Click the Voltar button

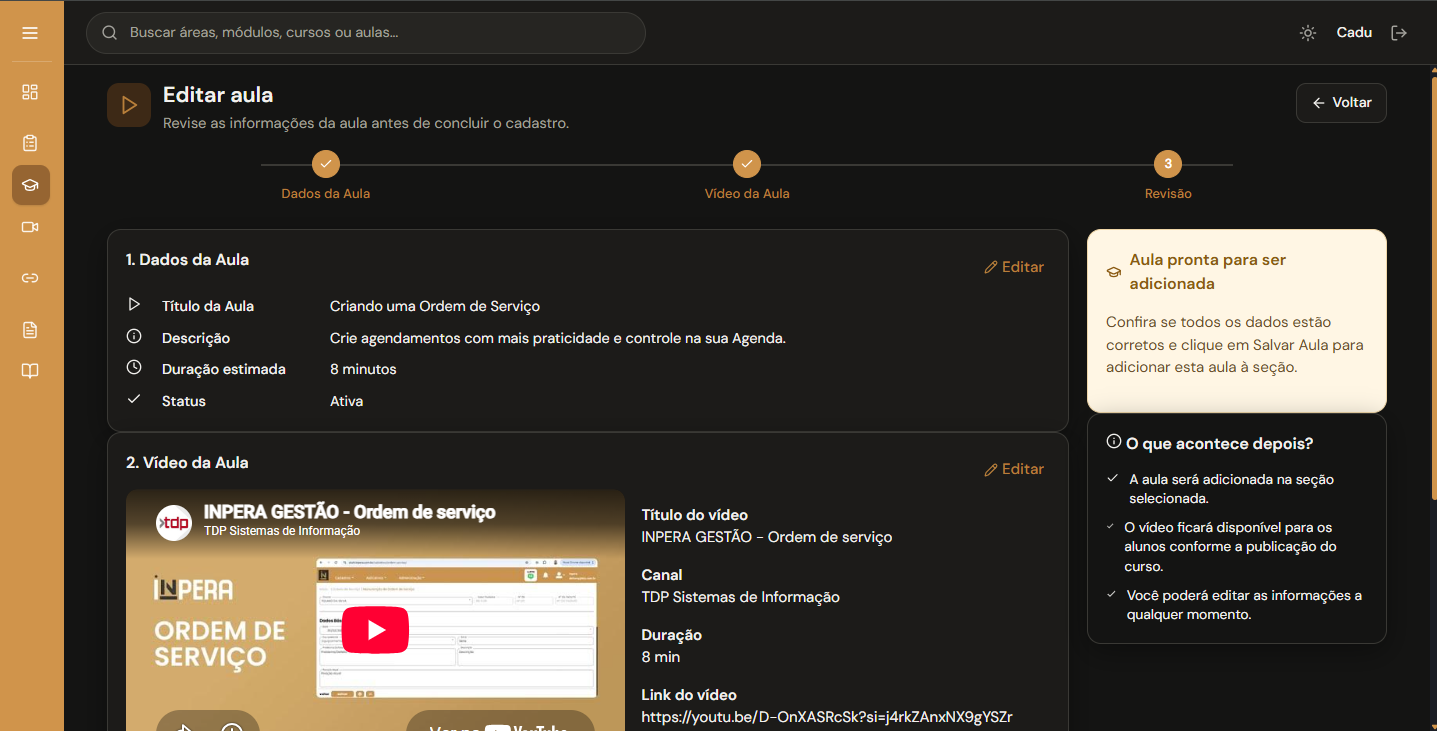coord(1341,103)
